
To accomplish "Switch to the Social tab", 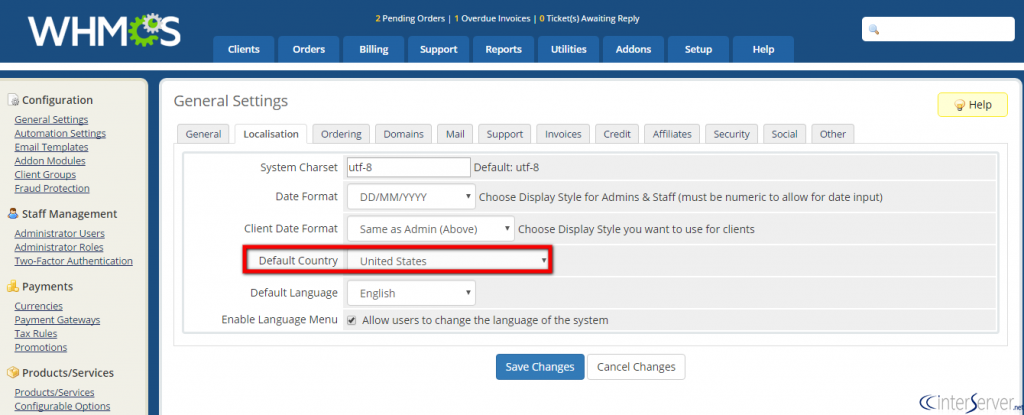I will tap(784, 134).
